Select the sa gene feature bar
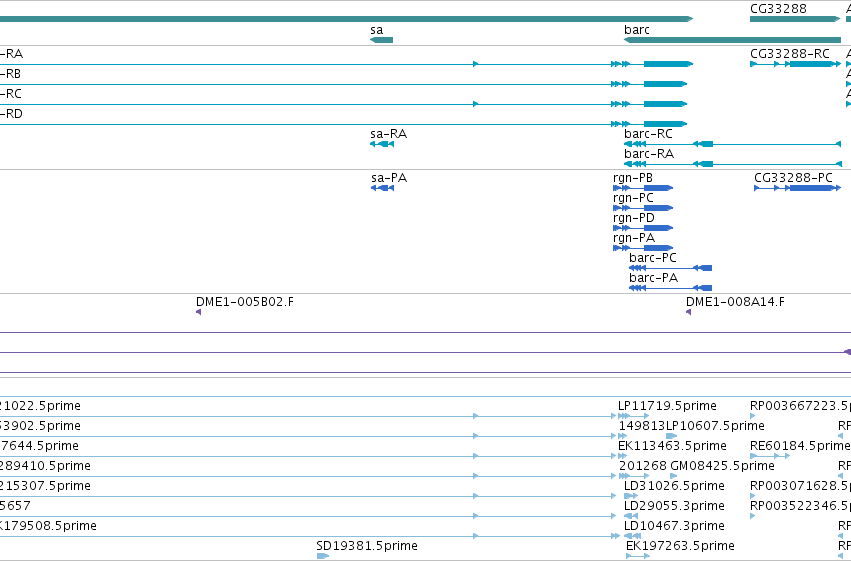Screen dimensions: 851x561 tap(381, 40)
